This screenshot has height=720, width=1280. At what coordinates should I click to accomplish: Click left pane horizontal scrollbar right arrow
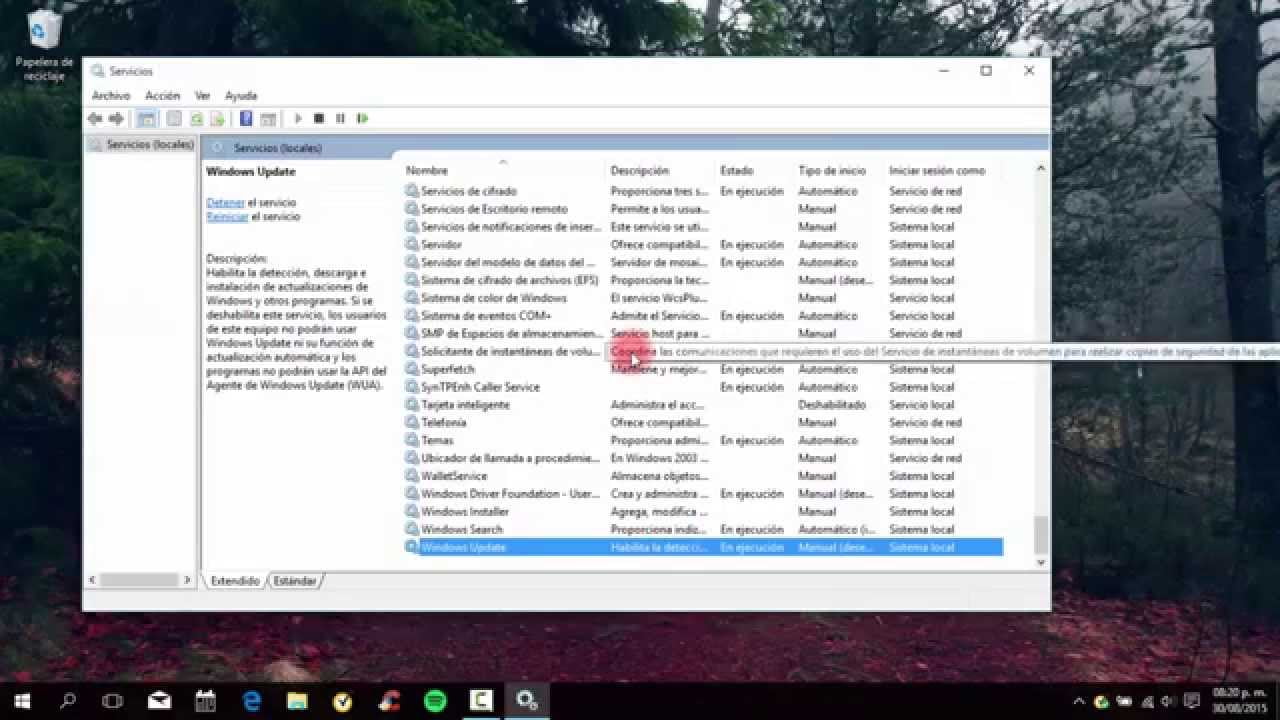(186, 580)
